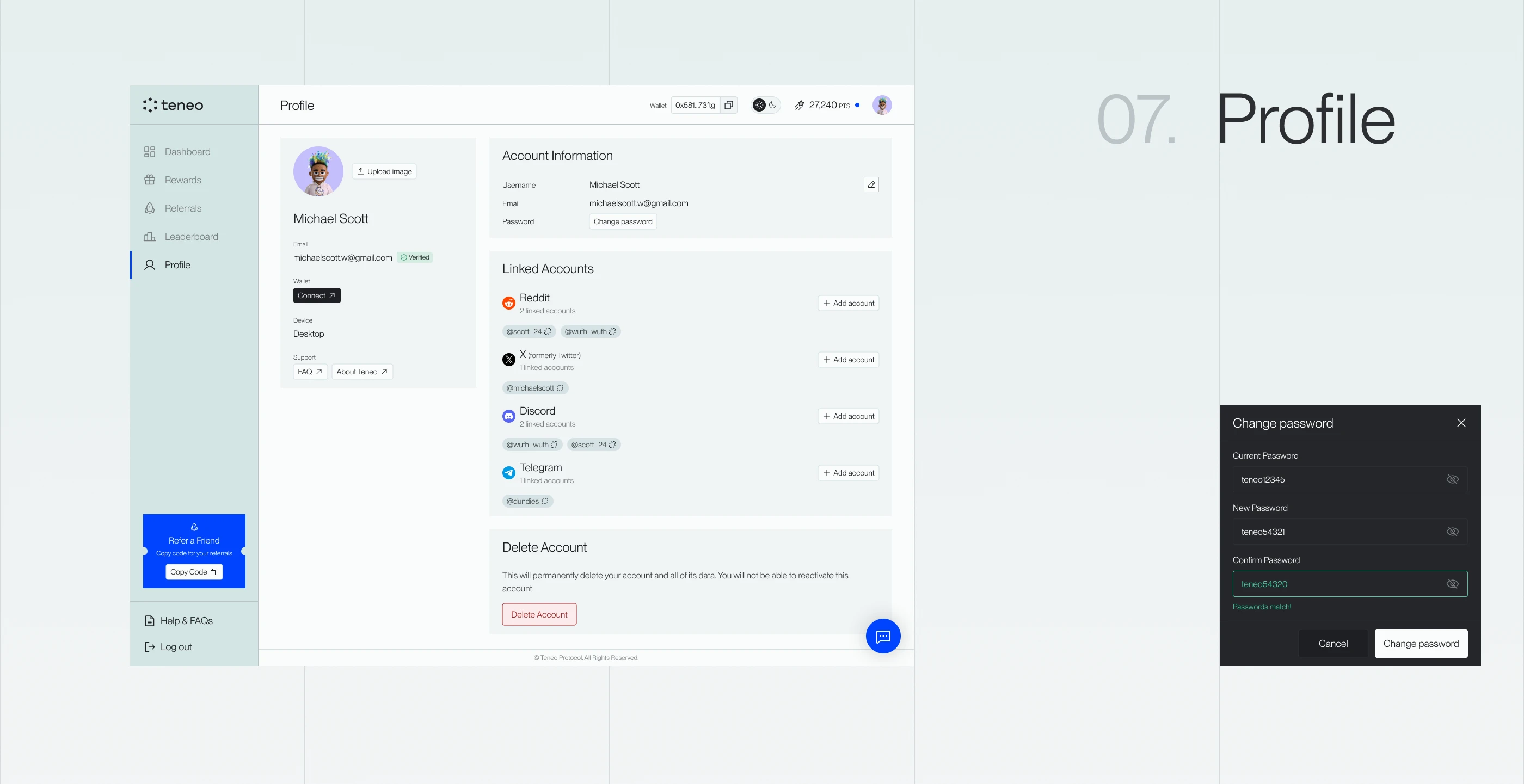
Task: Show the Current Password field text
Action: point(1452,479)
